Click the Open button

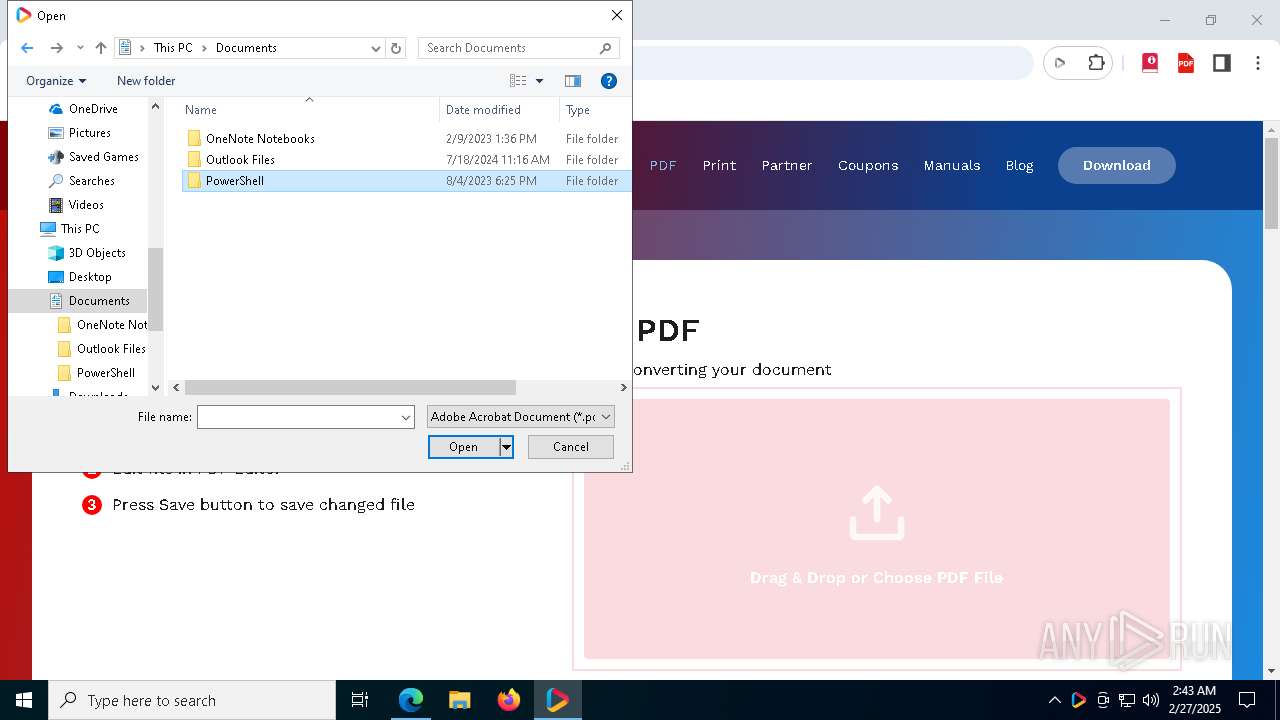coord(463,447)
